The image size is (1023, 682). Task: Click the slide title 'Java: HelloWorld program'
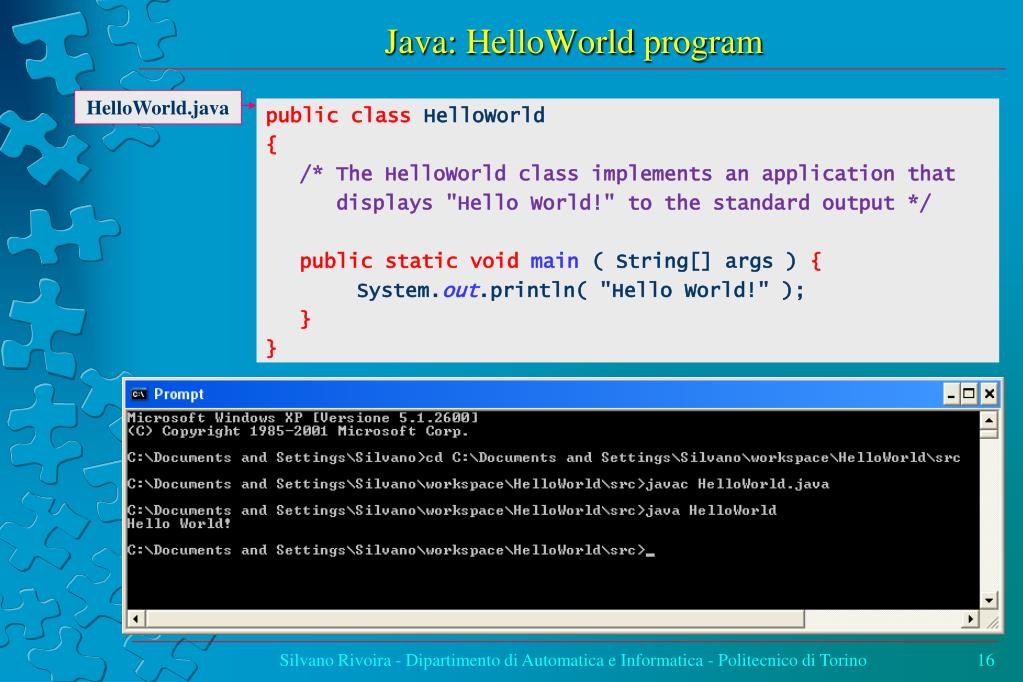pyautogui.click(x=573, y=42)
